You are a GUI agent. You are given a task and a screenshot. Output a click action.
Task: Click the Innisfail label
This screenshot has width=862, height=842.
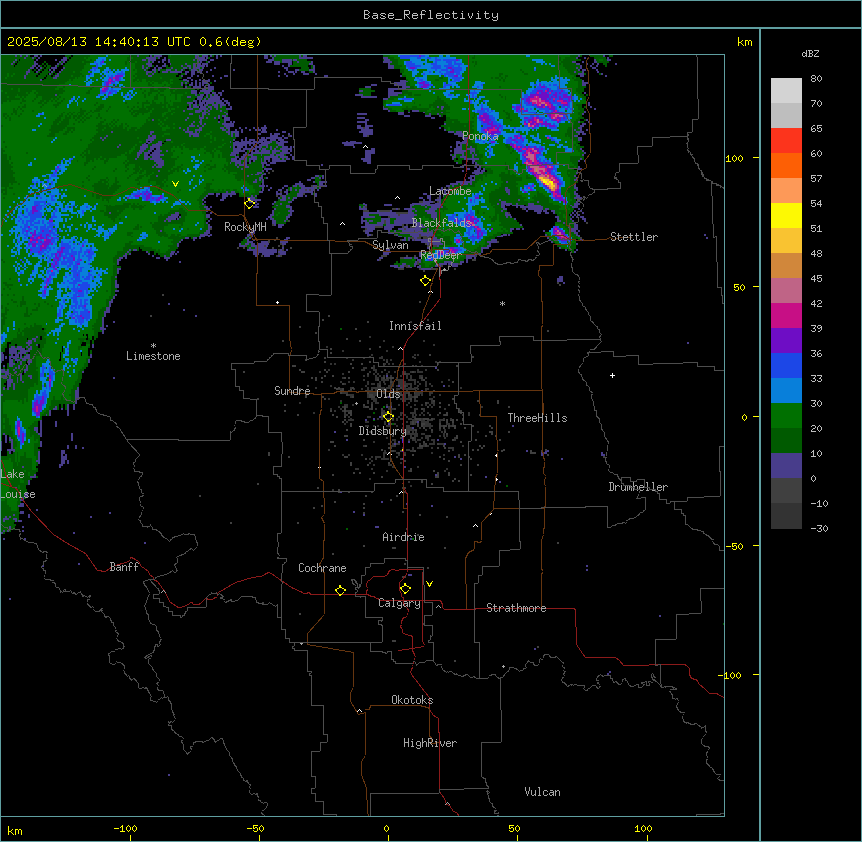click(415, 326)
